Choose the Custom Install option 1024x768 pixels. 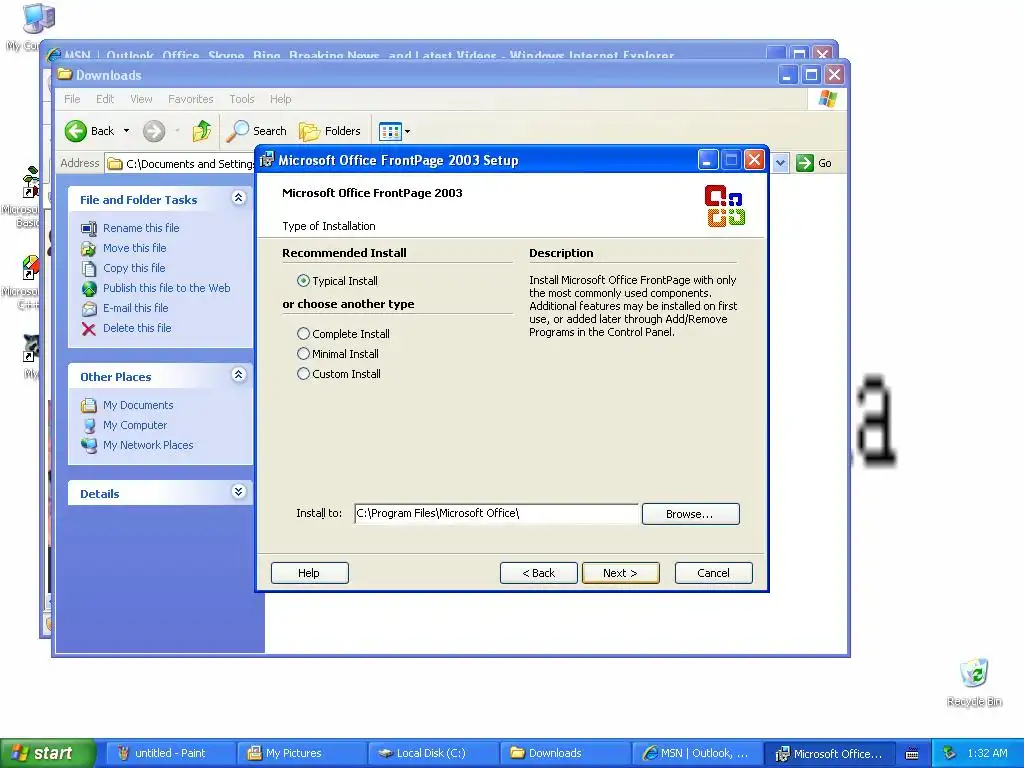(303, 374)
